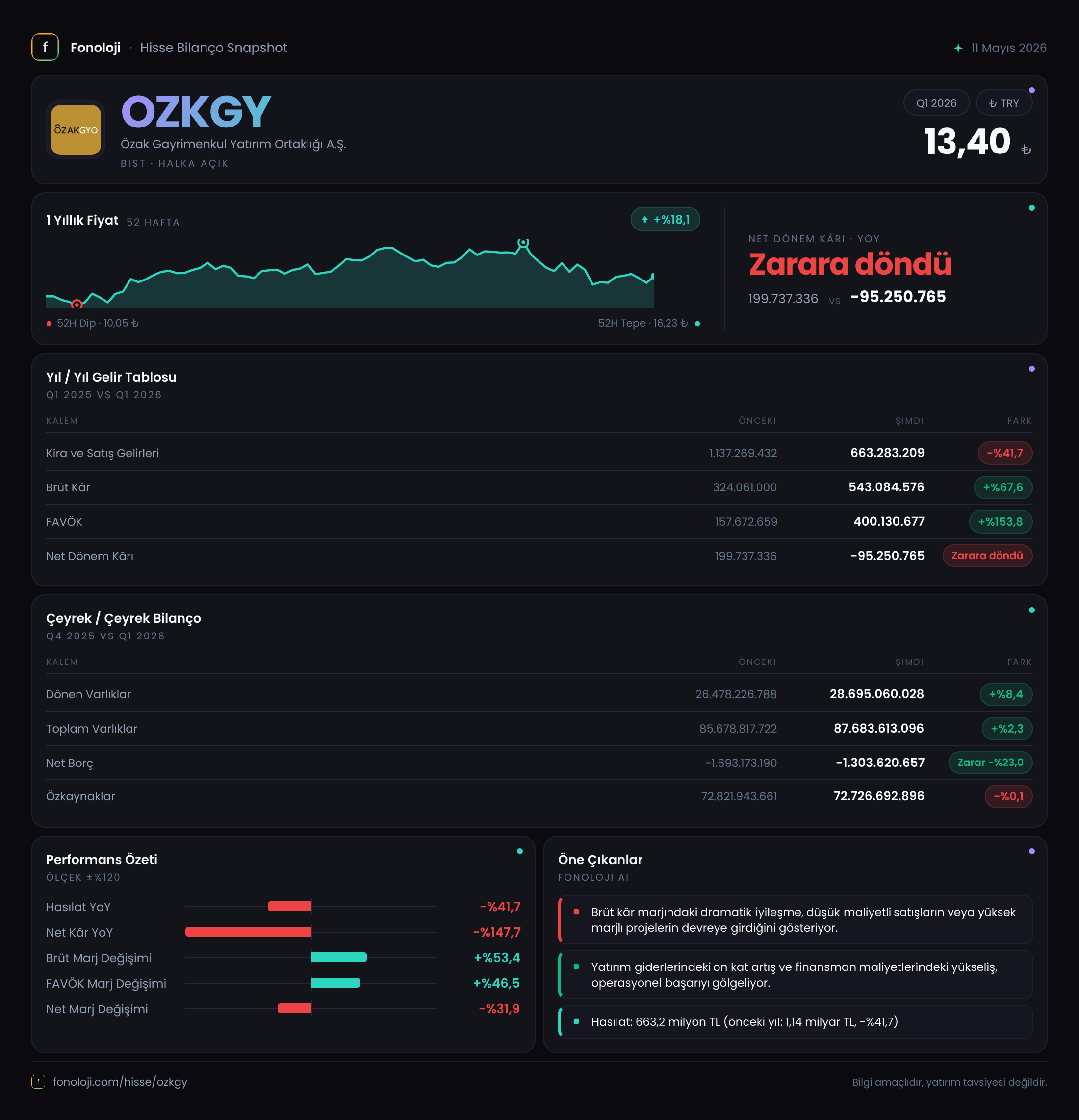Select the TRY currency pill
This screenshot has height=1120, width=1079.
tap(1003, 103)
